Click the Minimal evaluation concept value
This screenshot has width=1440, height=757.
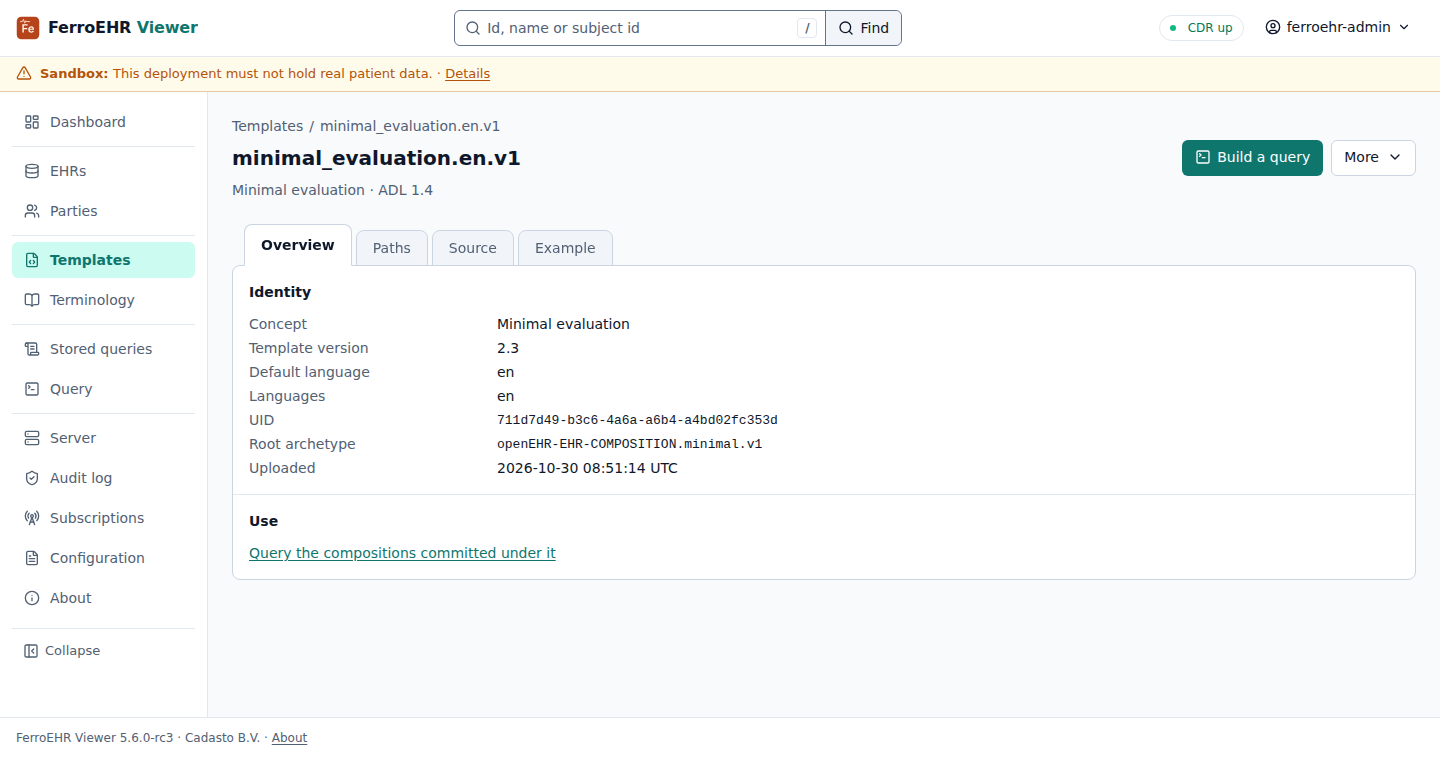click(x=563, y=324)
